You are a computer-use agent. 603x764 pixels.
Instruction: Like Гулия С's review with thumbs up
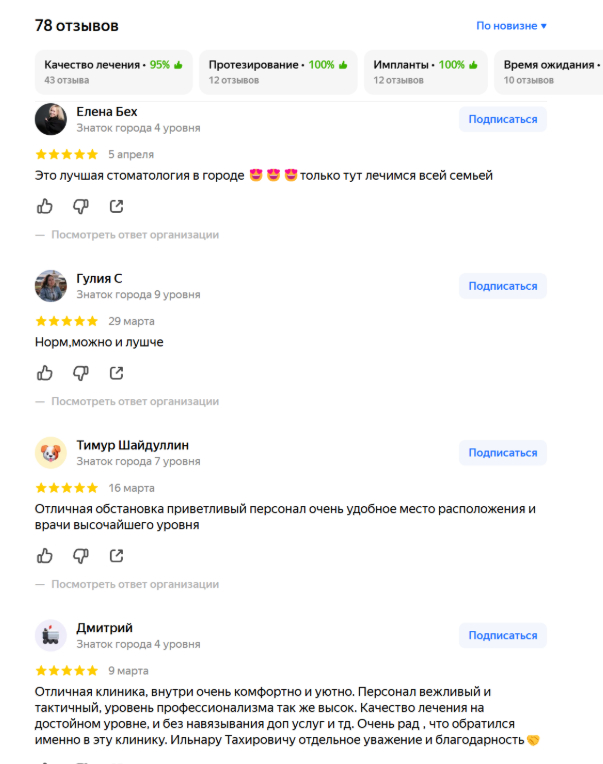coord(45,373)
